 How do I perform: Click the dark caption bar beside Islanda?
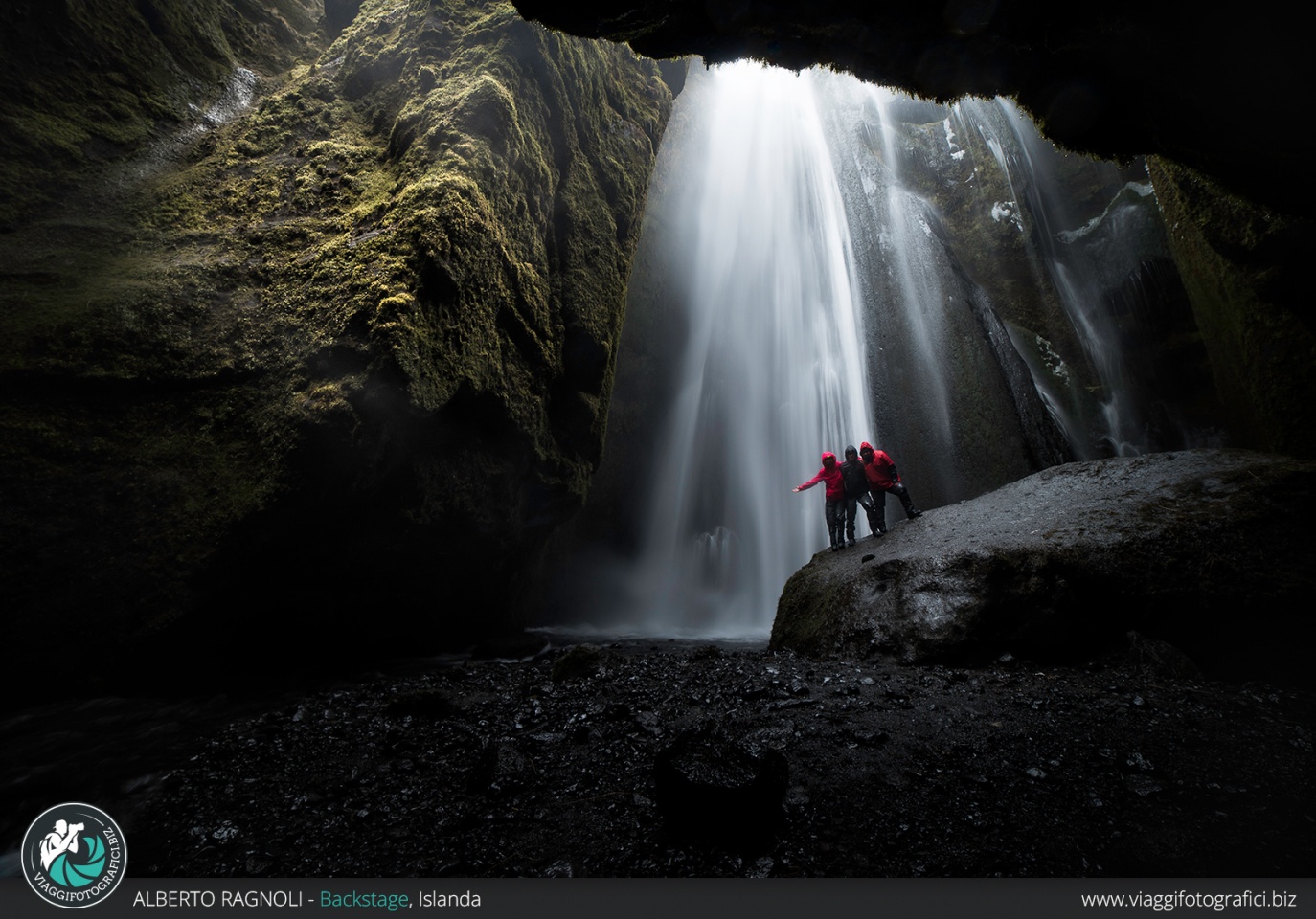766,900
